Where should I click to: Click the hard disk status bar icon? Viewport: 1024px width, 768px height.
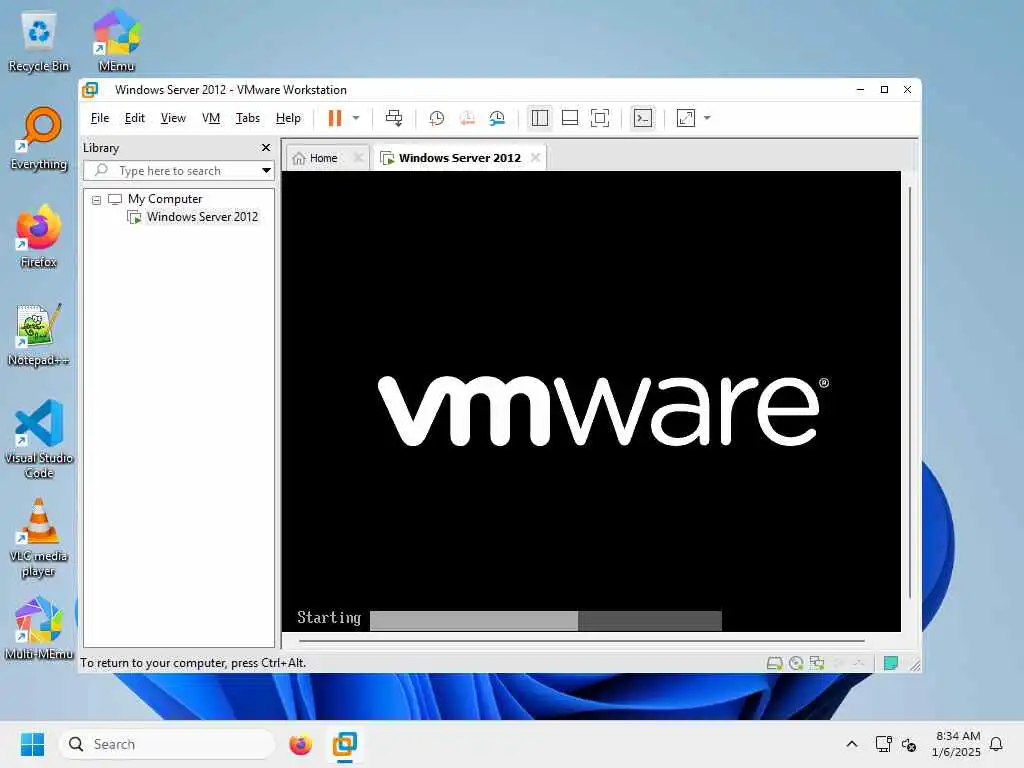(x=775, y=664)
